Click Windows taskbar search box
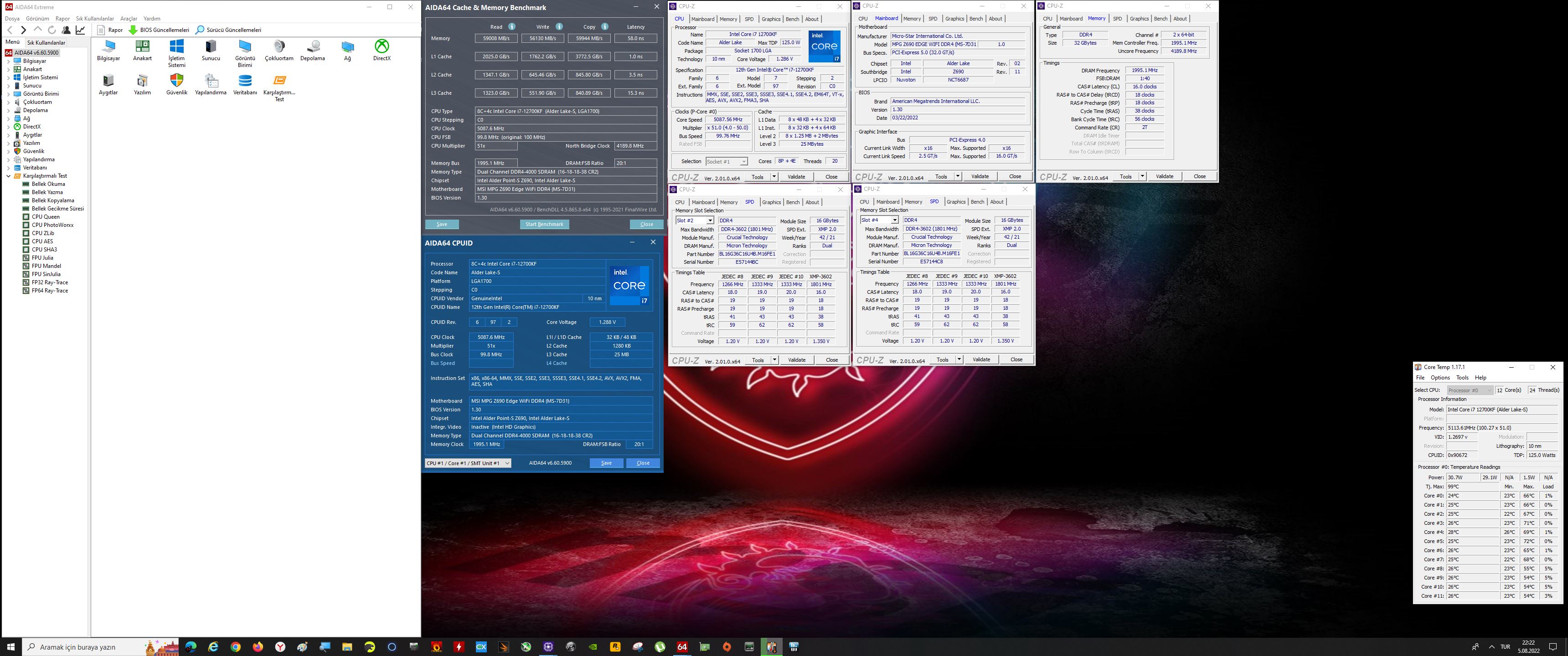This screenshot has height=656, width=1568. [x=101, y=647]
